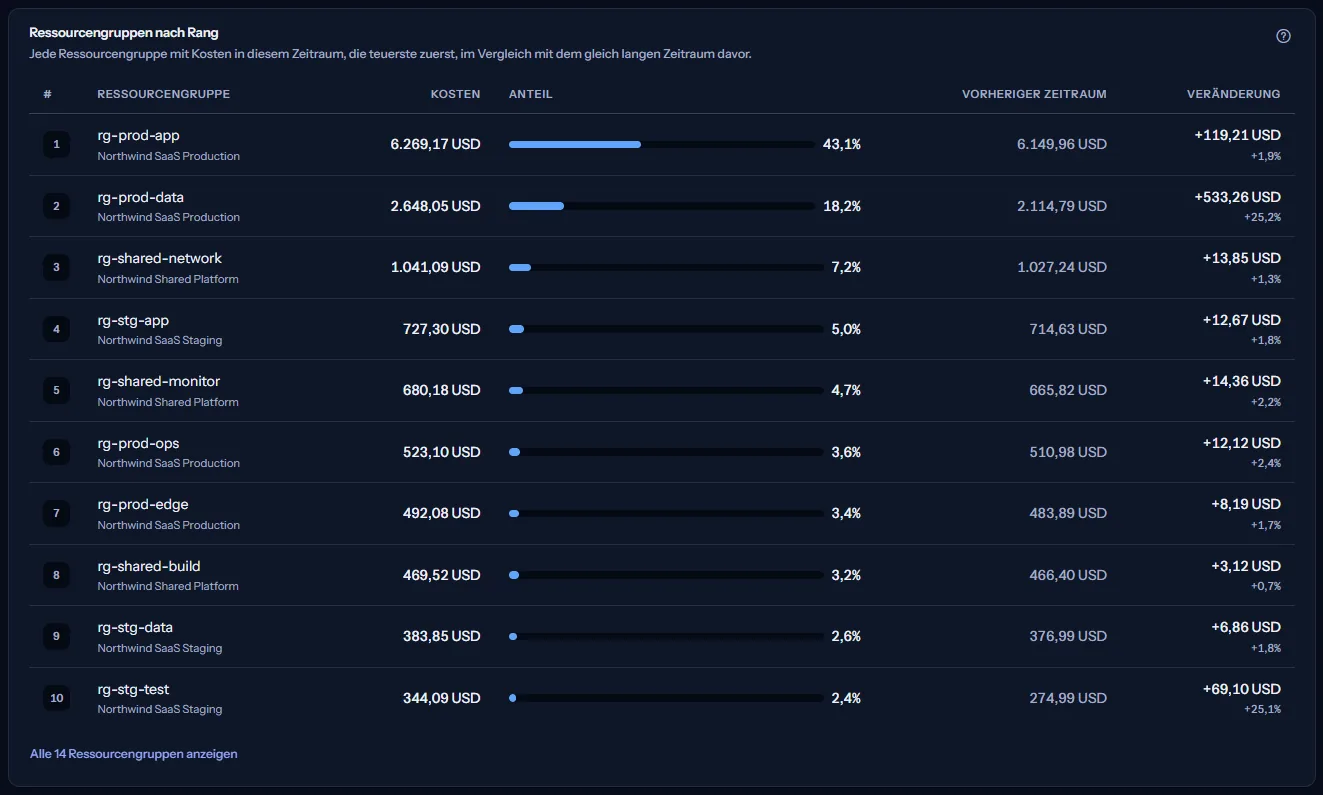Viewport: 1323px width, 795px height.
Task: Click the 3,4% share value
Action: (x=846, y=513)
